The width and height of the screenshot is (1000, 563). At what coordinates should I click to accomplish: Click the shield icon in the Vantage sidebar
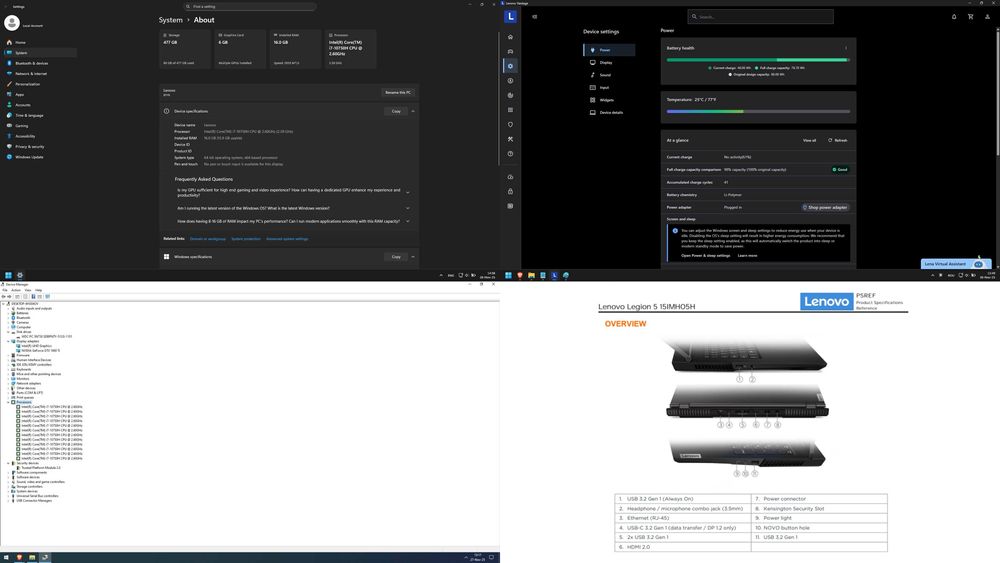[510, 124]
